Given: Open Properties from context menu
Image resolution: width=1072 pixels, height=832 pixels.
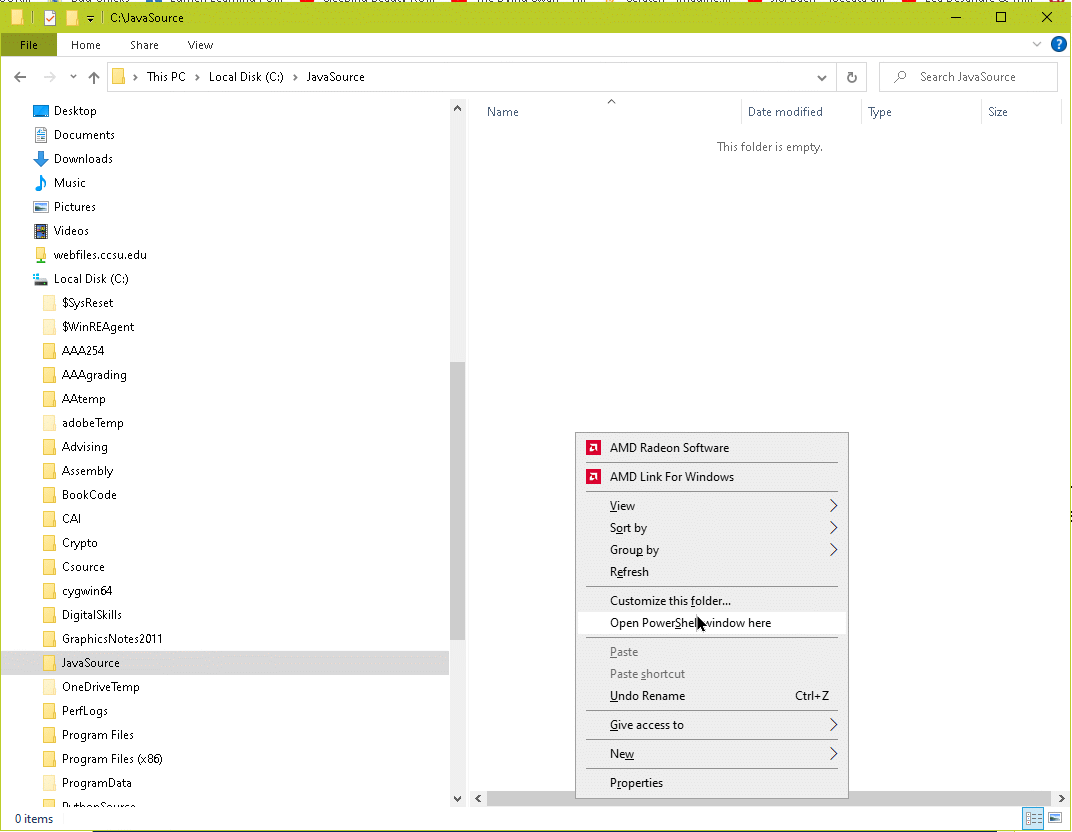Looking at the screenshot, I should 712,783.
